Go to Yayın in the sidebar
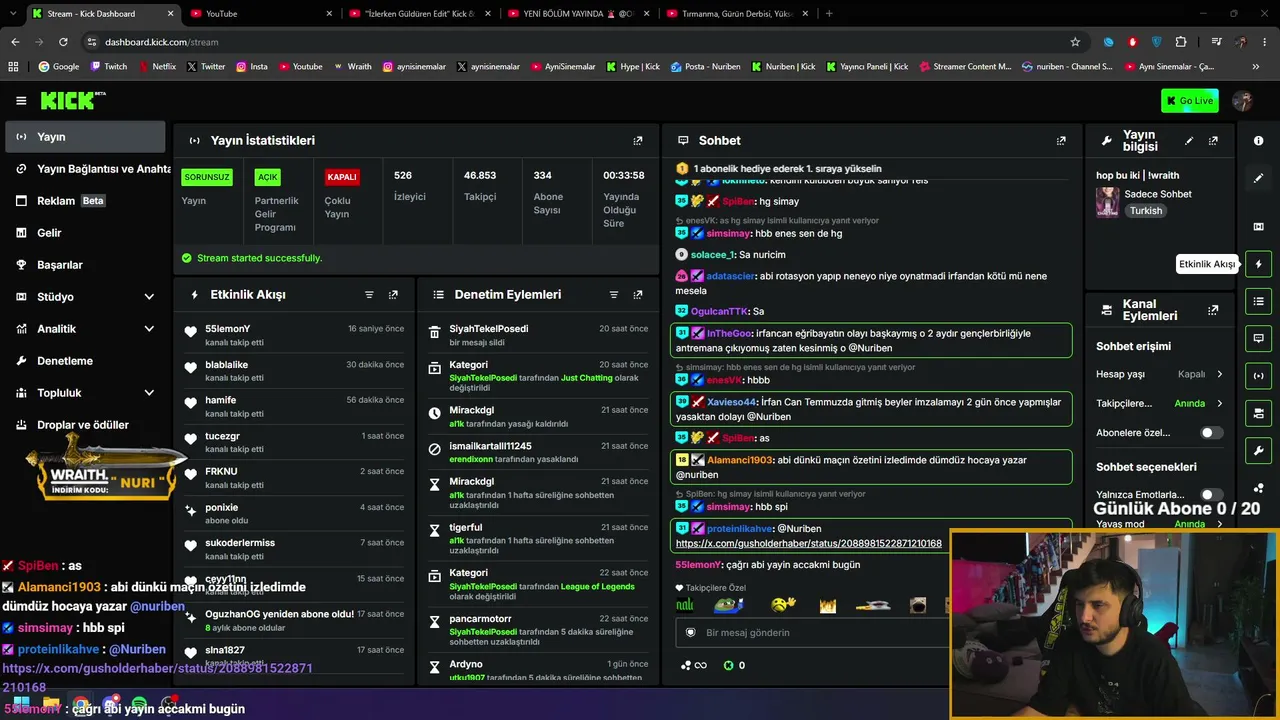 (x=85, y=137)
